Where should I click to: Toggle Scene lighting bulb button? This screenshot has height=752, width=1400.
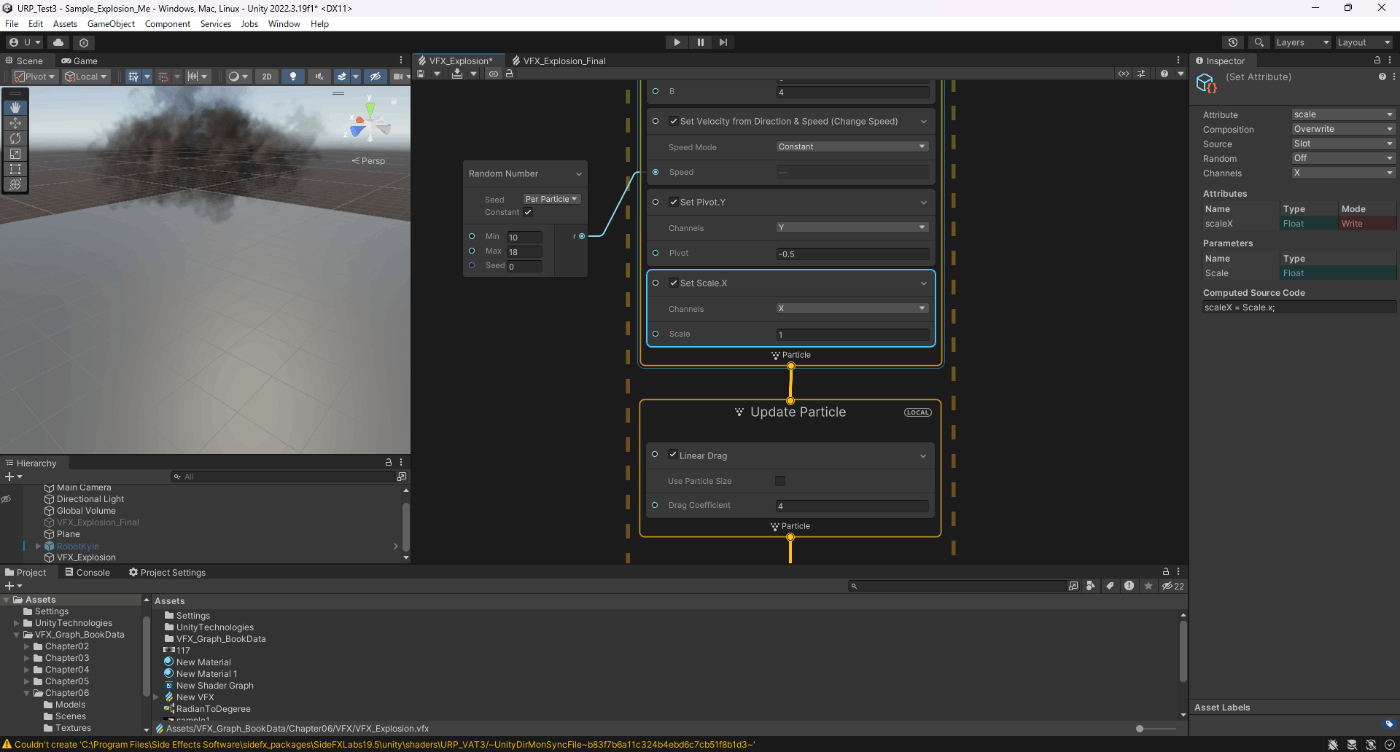[292, 76]
